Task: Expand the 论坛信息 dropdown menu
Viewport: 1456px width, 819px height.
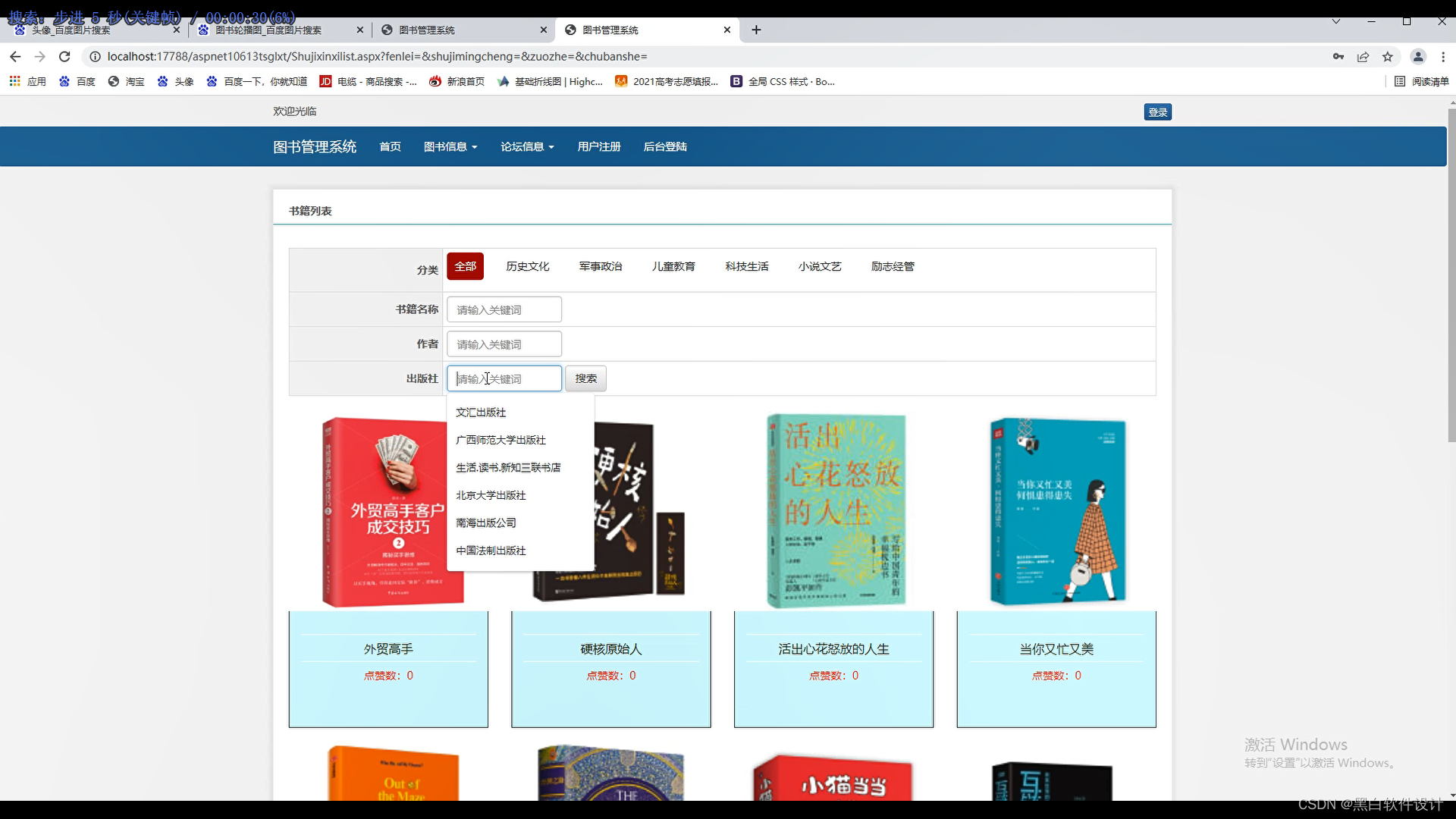Action: tap(527, 146)
